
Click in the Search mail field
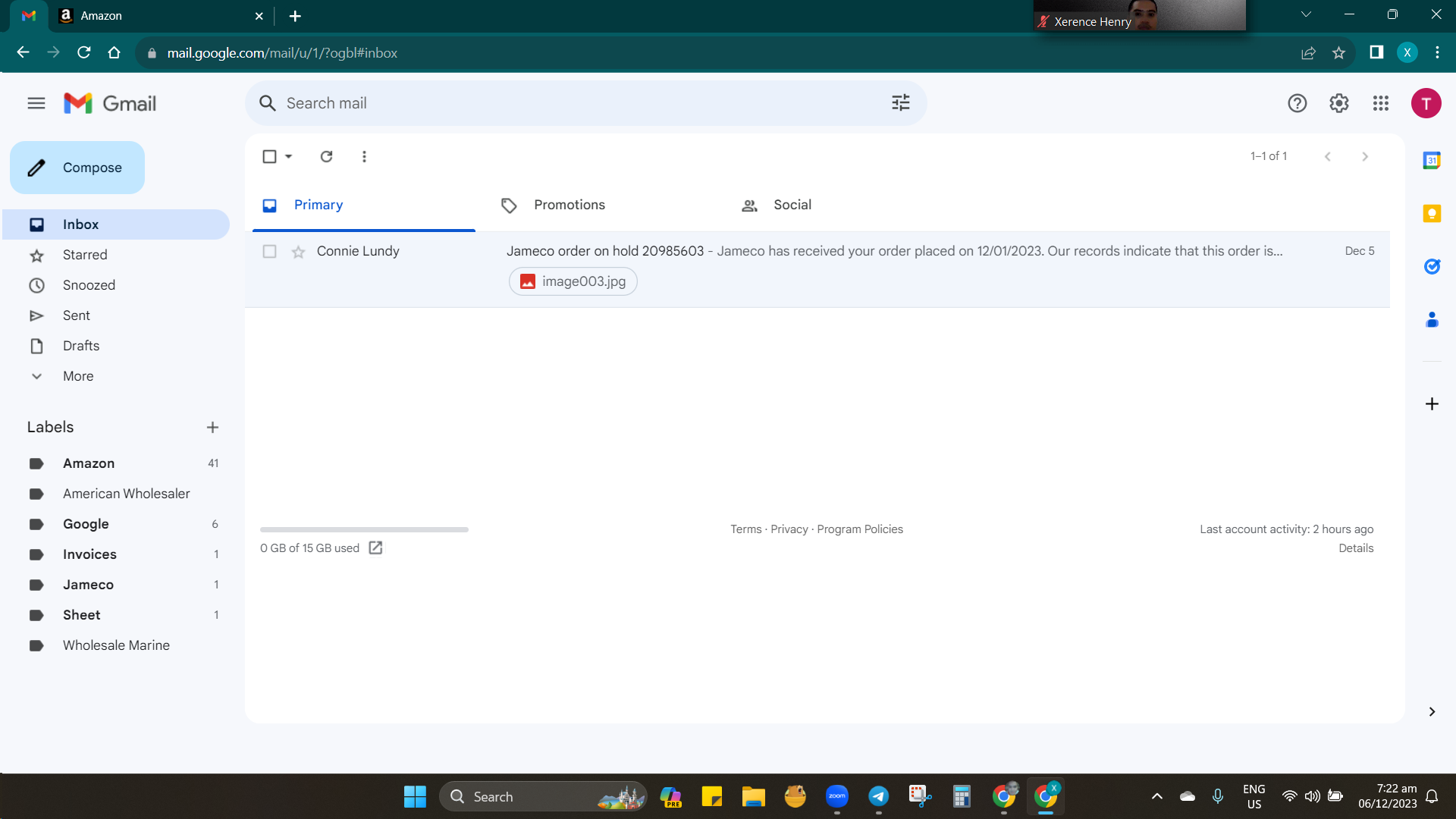[x=584, y=103]
